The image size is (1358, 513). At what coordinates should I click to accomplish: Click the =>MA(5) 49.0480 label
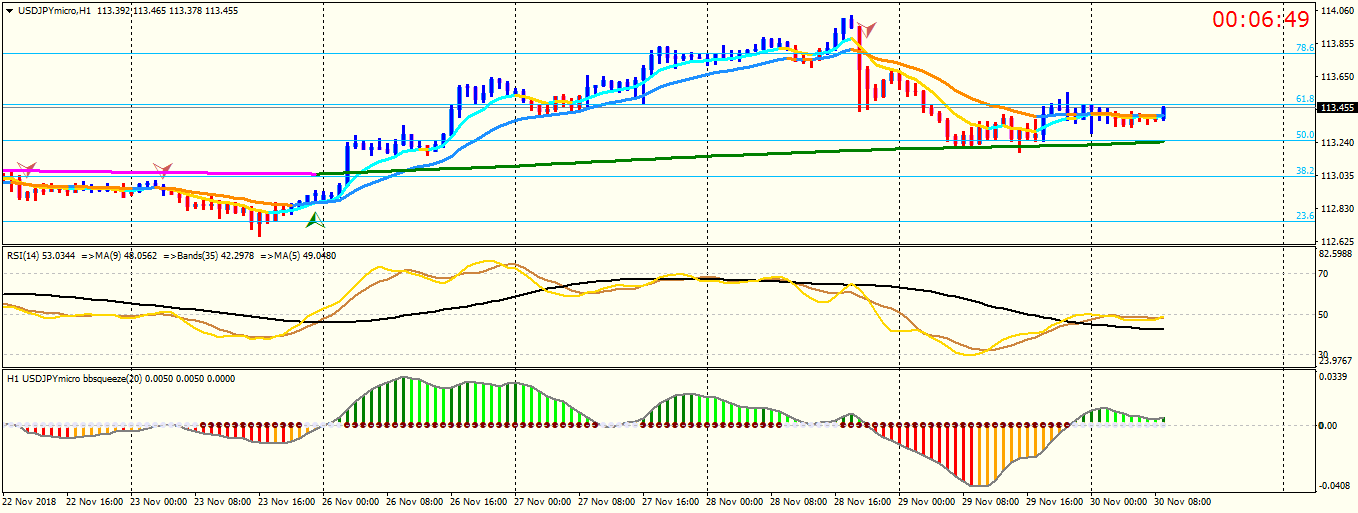click(x=299, y=255)
